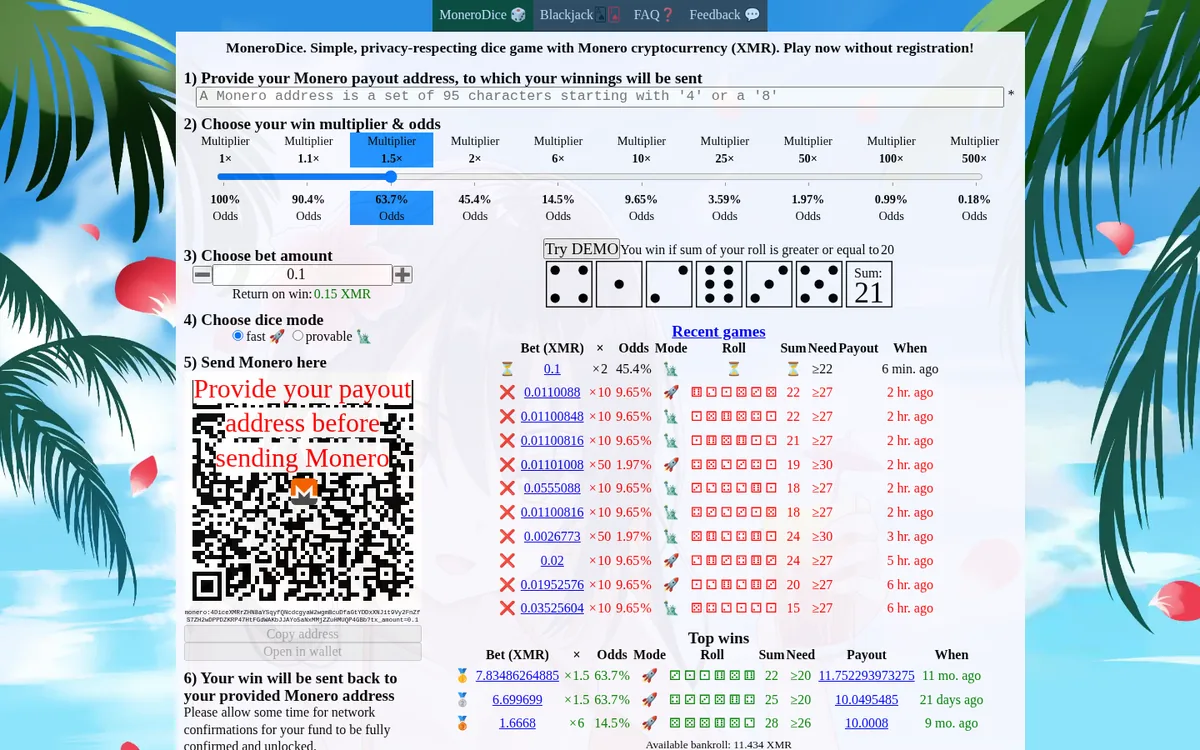The image size is (1200, 750).
Task: Open bet 0.01952576 link
Action: [552, 585]
